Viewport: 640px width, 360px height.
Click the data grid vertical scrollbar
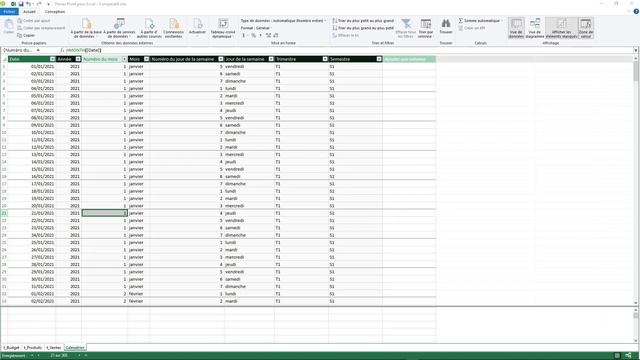(636, 181)
